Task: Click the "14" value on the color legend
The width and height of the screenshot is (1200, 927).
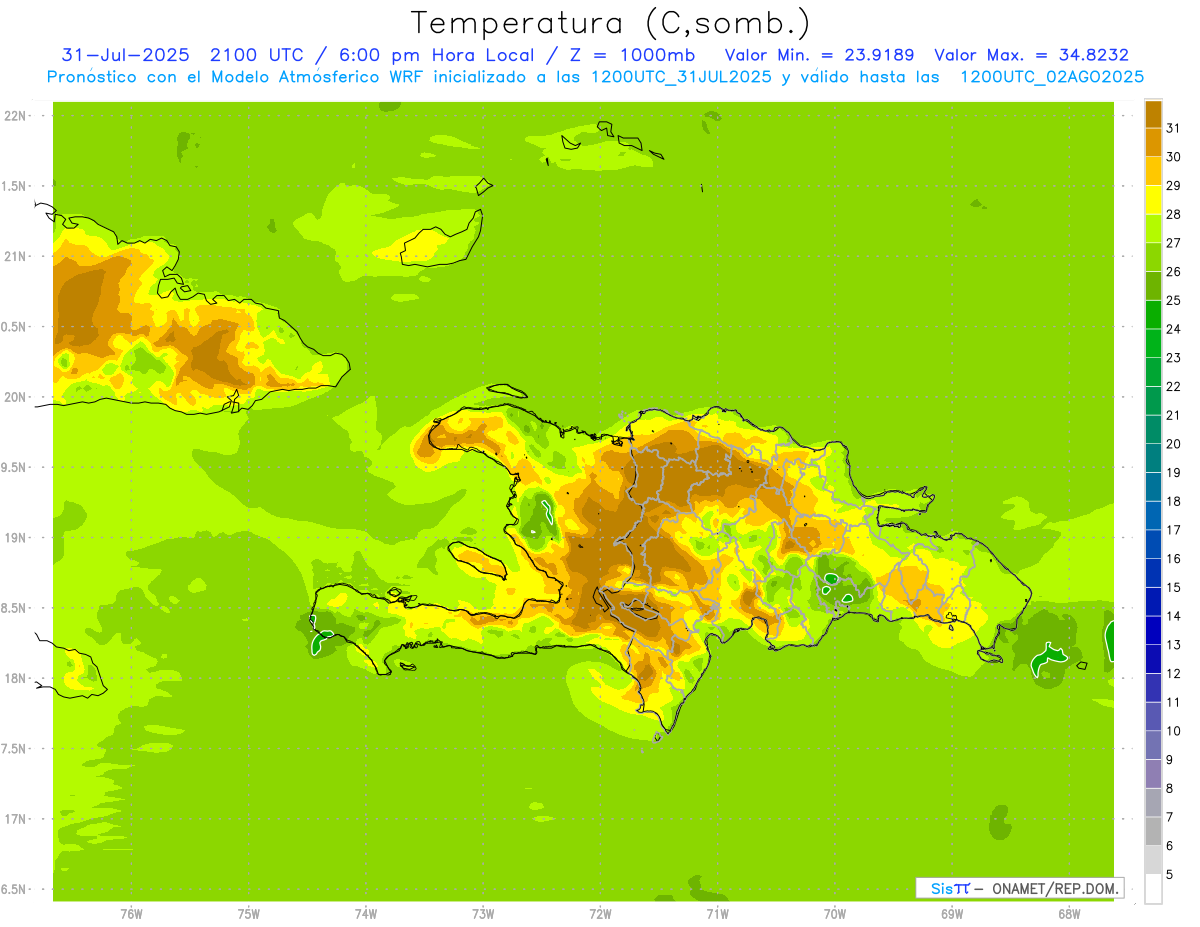Action: click(1174, 616)
